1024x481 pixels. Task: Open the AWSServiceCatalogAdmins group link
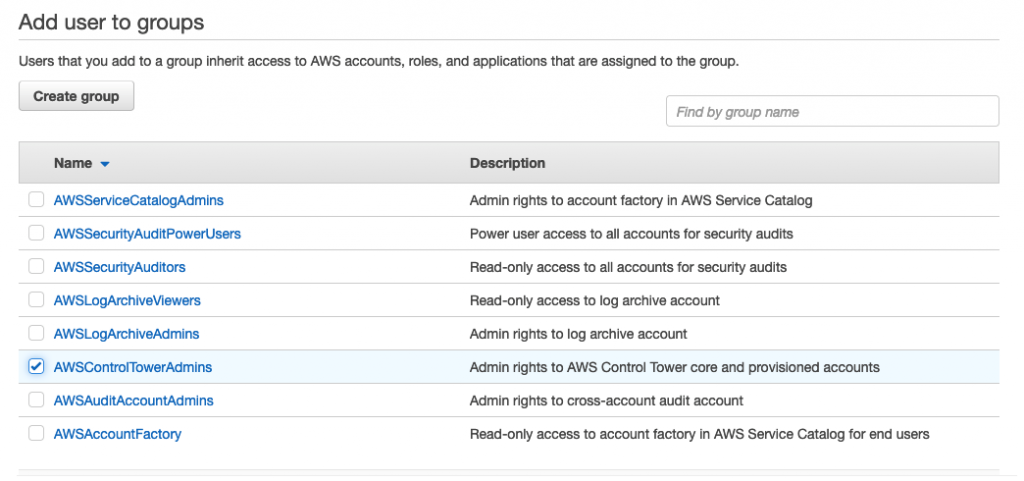click(x=138, y=200)
